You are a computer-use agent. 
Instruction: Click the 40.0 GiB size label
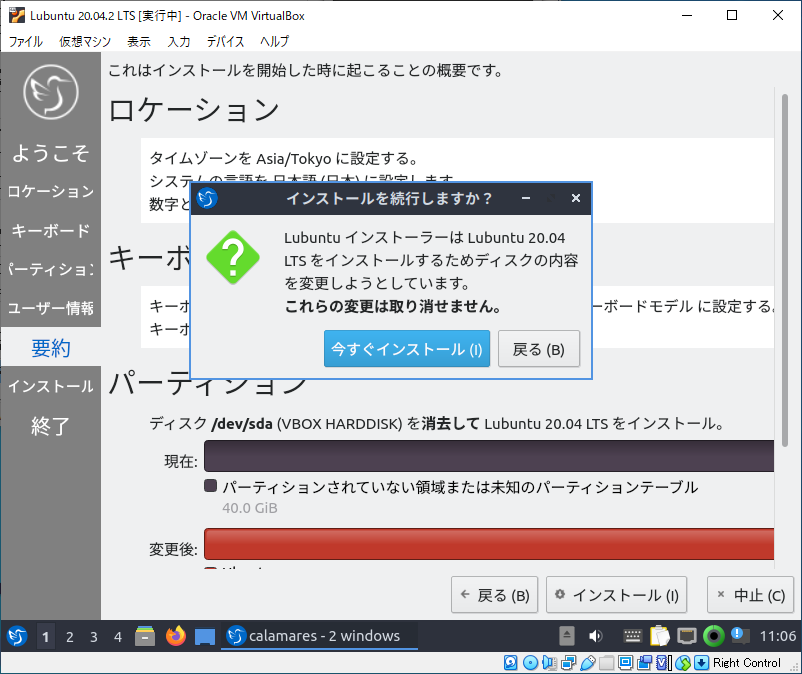coord(250,508)
